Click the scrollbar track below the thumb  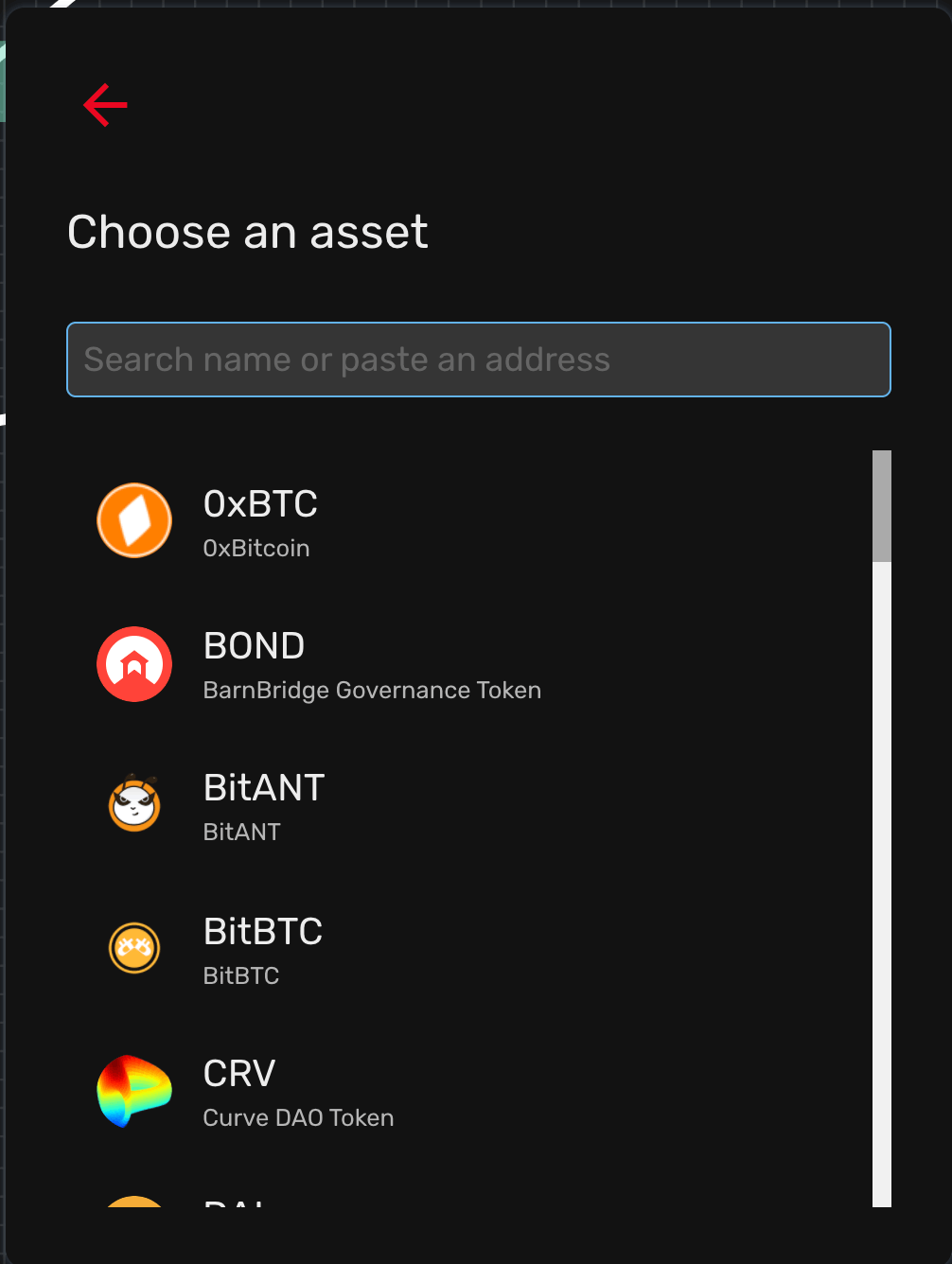(x=882, y=885)
